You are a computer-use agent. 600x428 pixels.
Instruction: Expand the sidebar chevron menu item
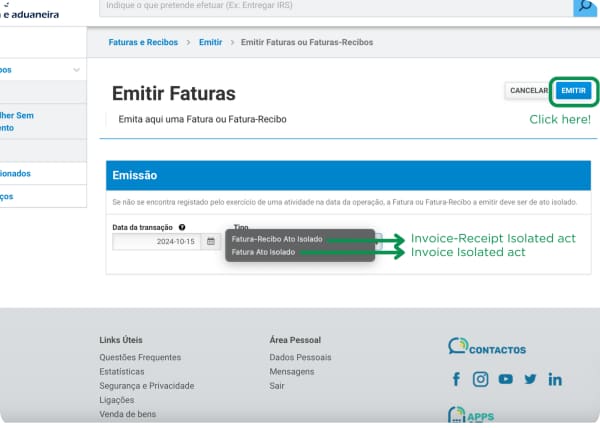coord(77,70)
